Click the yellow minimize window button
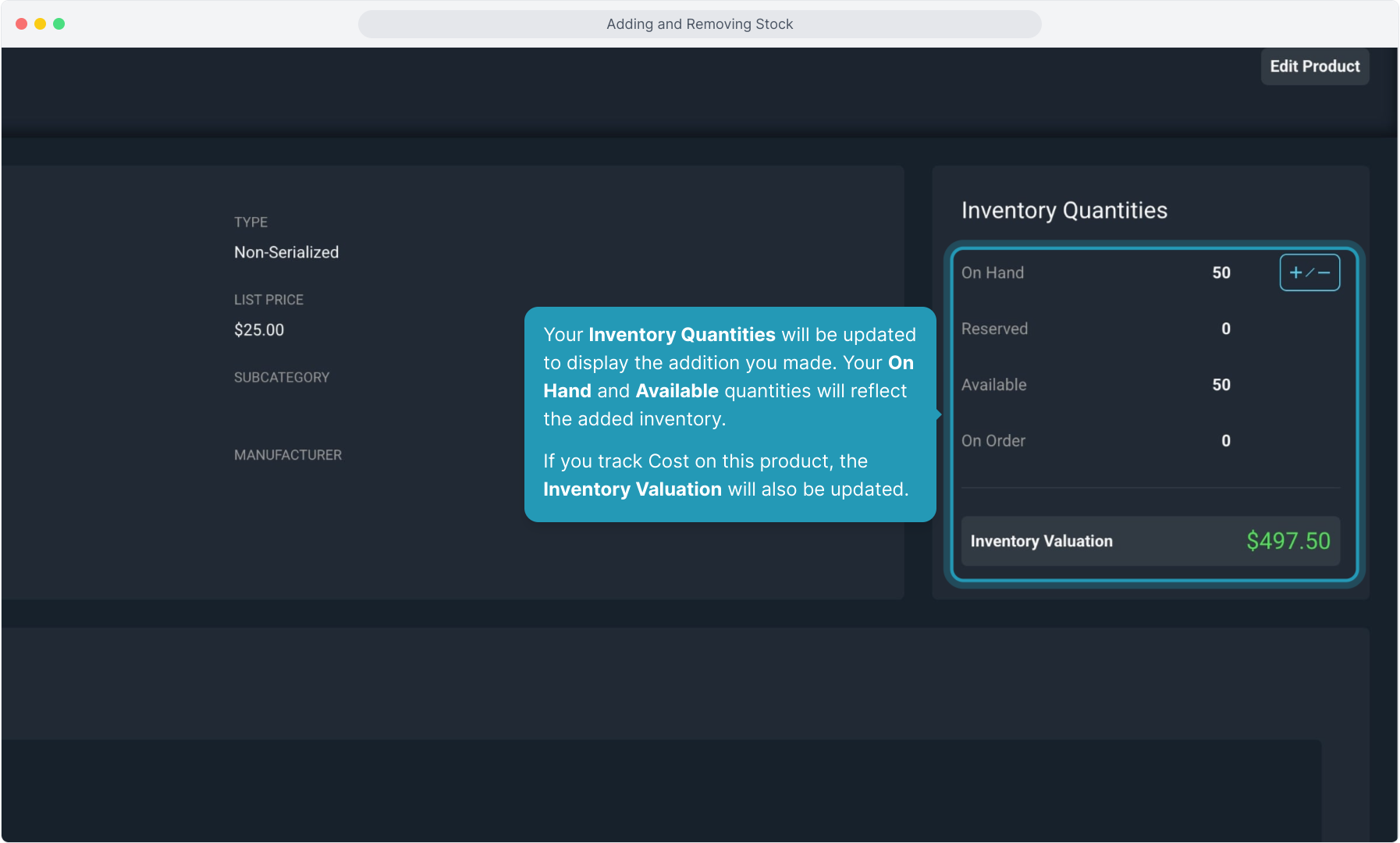 40,24
